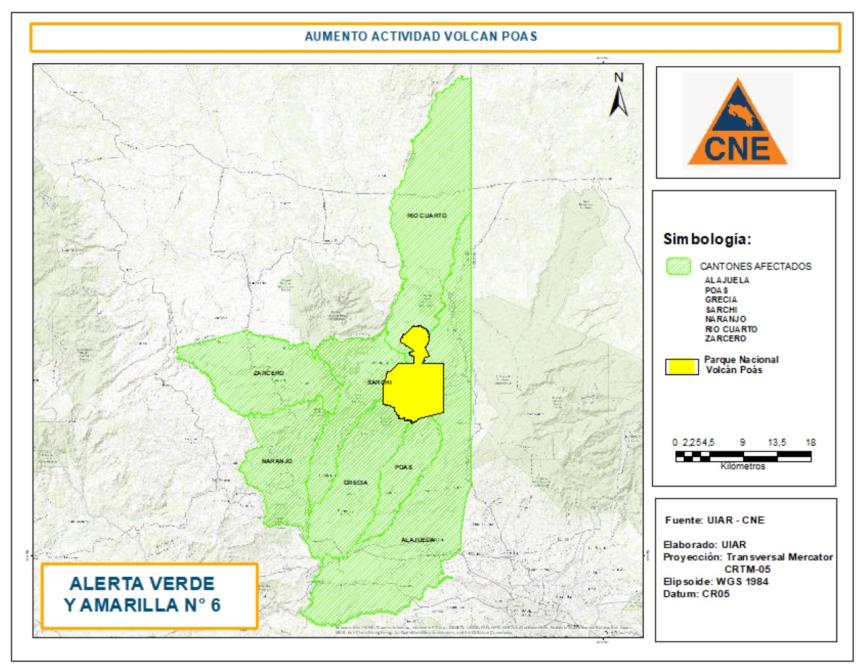Screen dimensions: 865x671
Task: Select the green hatched Cantones Afectados swatch
Action: tap(682, 266)
